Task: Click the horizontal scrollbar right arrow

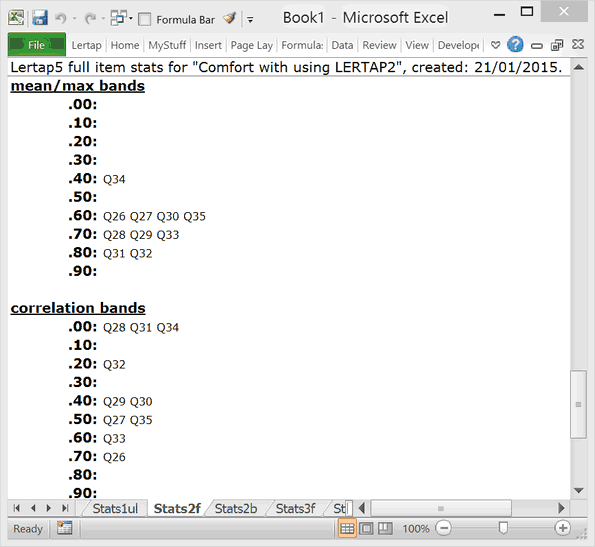Action: pyautogui.click(x=561, y=508)
